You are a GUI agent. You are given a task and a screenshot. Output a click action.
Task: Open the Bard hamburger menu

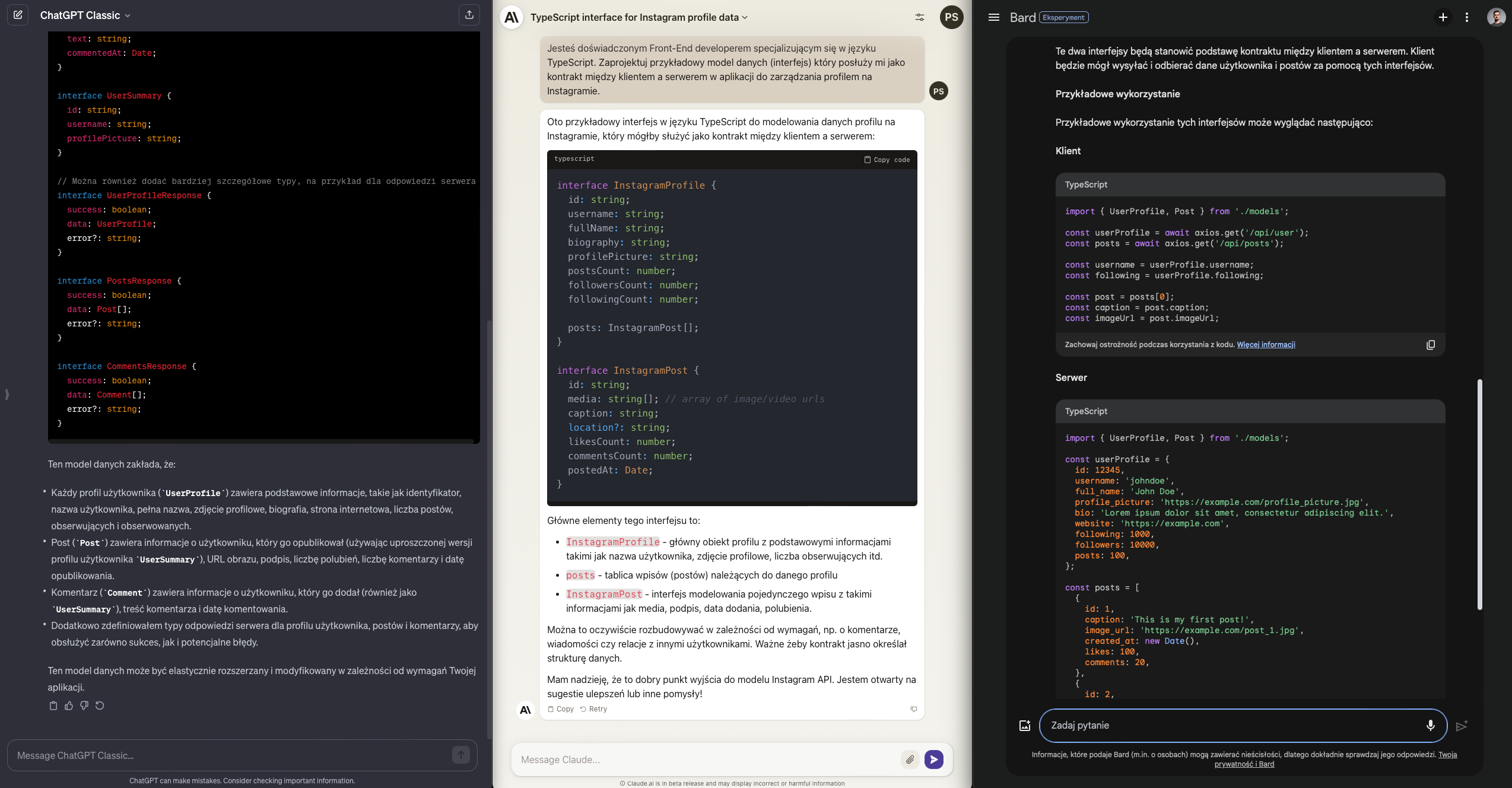point(993,17)
